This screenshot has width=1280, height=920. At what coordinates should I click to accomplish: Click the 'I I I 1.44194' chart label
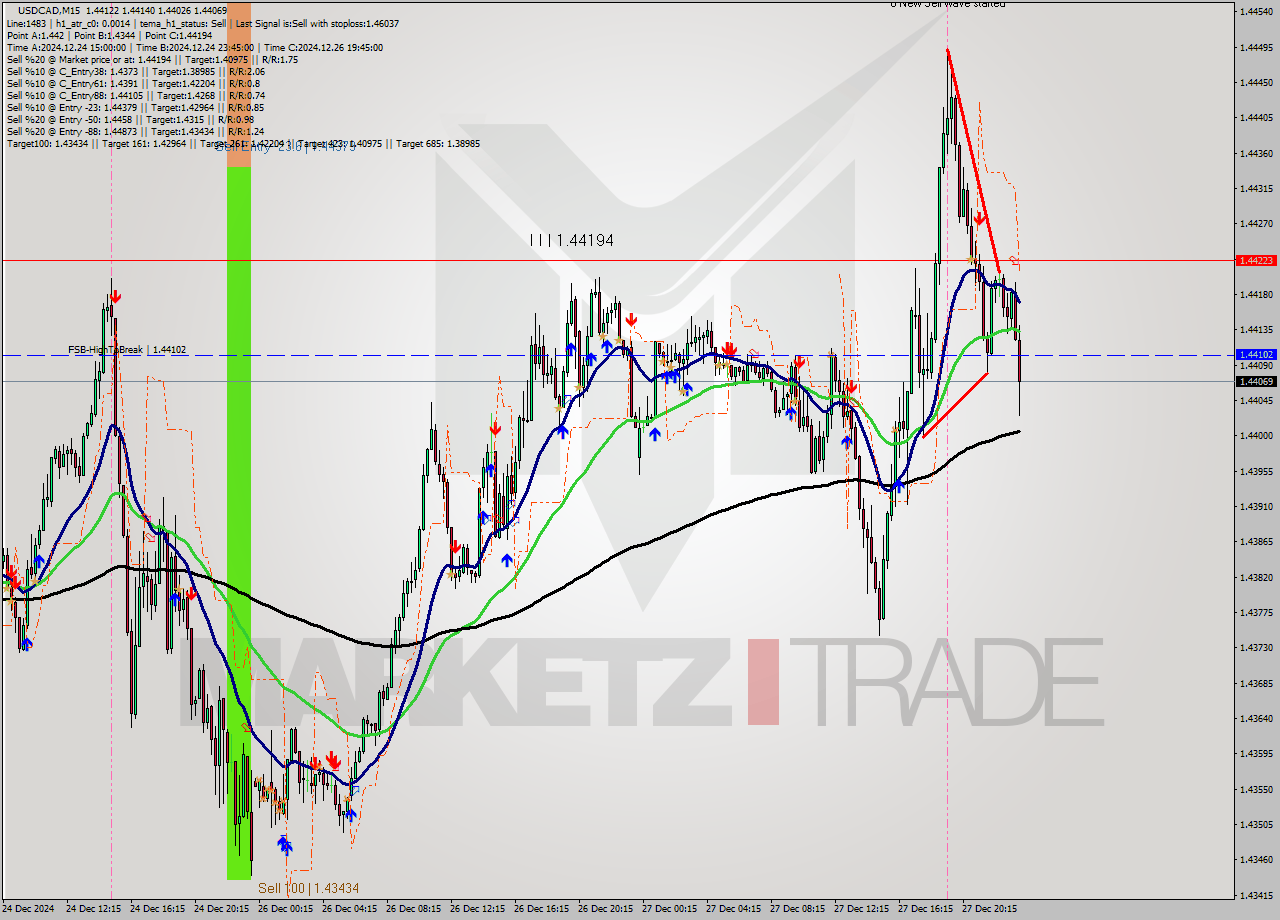571,240
